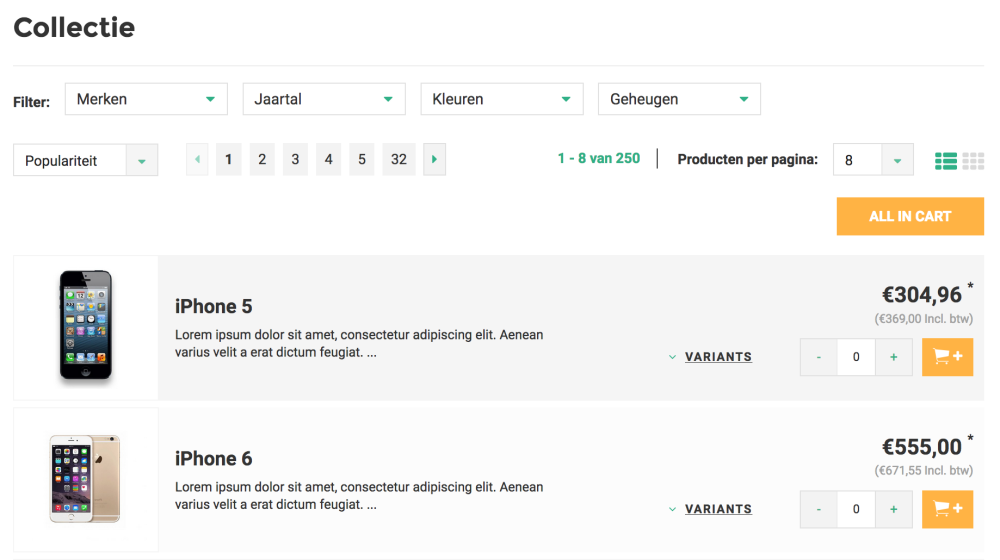Open the Jaartal filter dropdown
This screenshot has height=560, width=1000.
[x=324, y=99]
